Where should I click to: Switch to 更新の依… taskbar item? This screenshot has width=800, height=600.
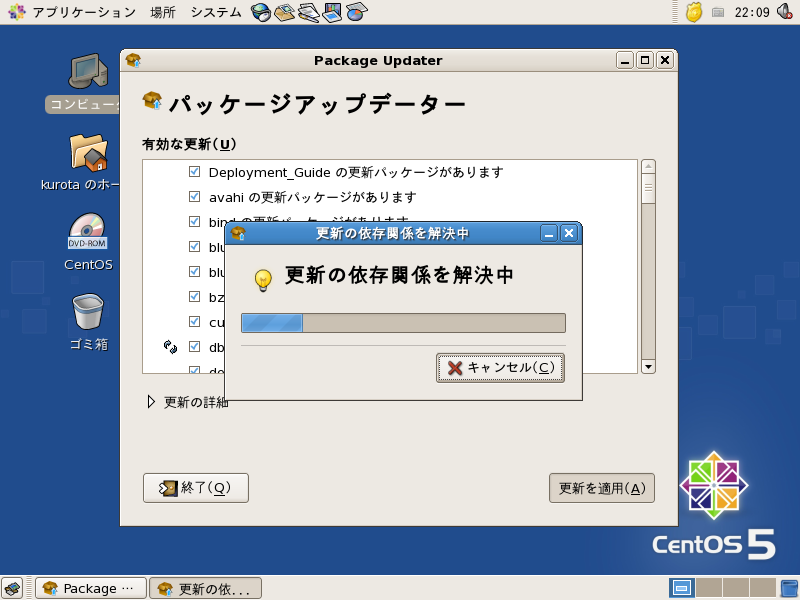pyautogui.click(x=206, y=588)
